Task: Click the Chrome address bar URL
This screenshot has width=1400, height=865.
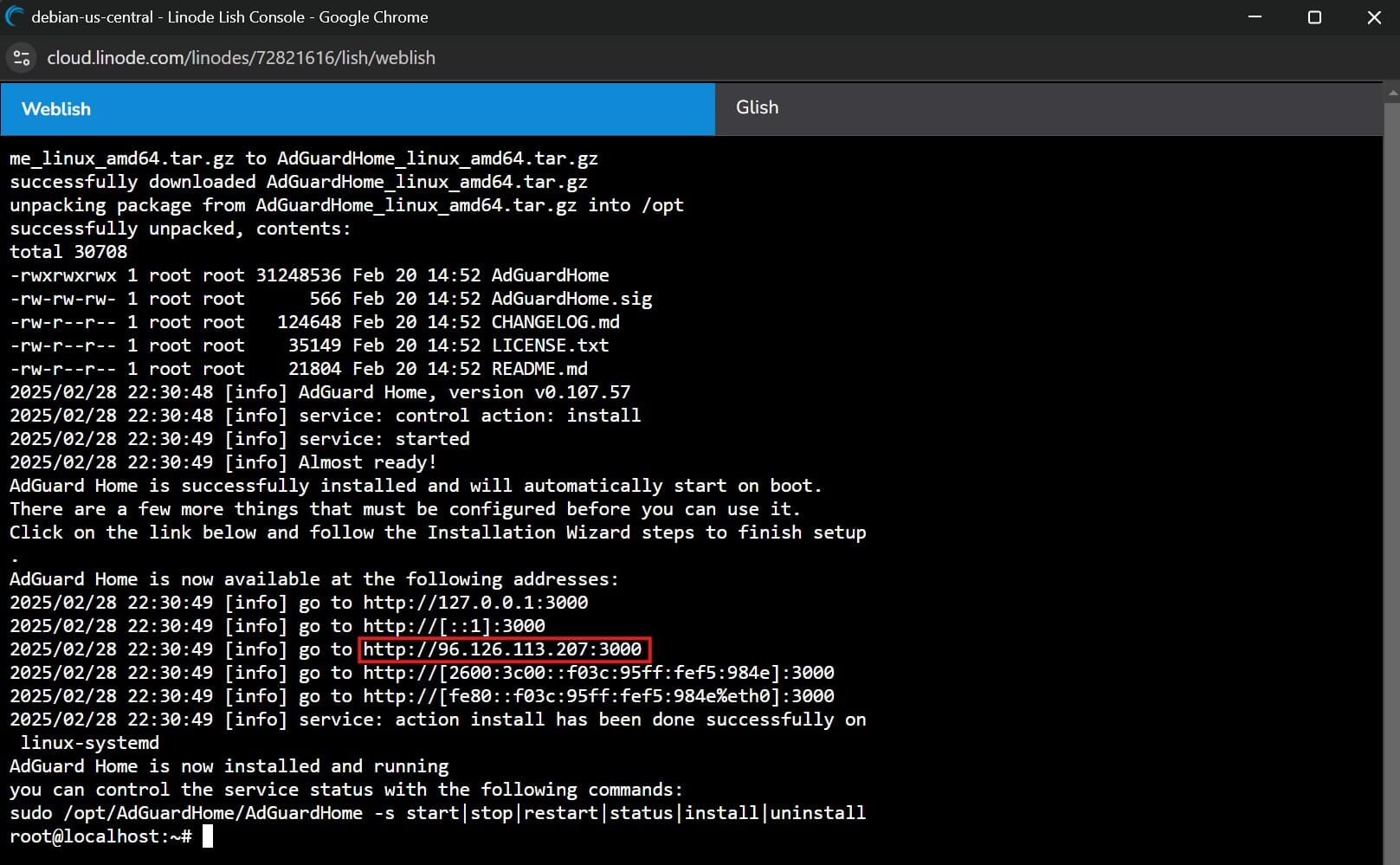Action: click(x=242, y=58)
